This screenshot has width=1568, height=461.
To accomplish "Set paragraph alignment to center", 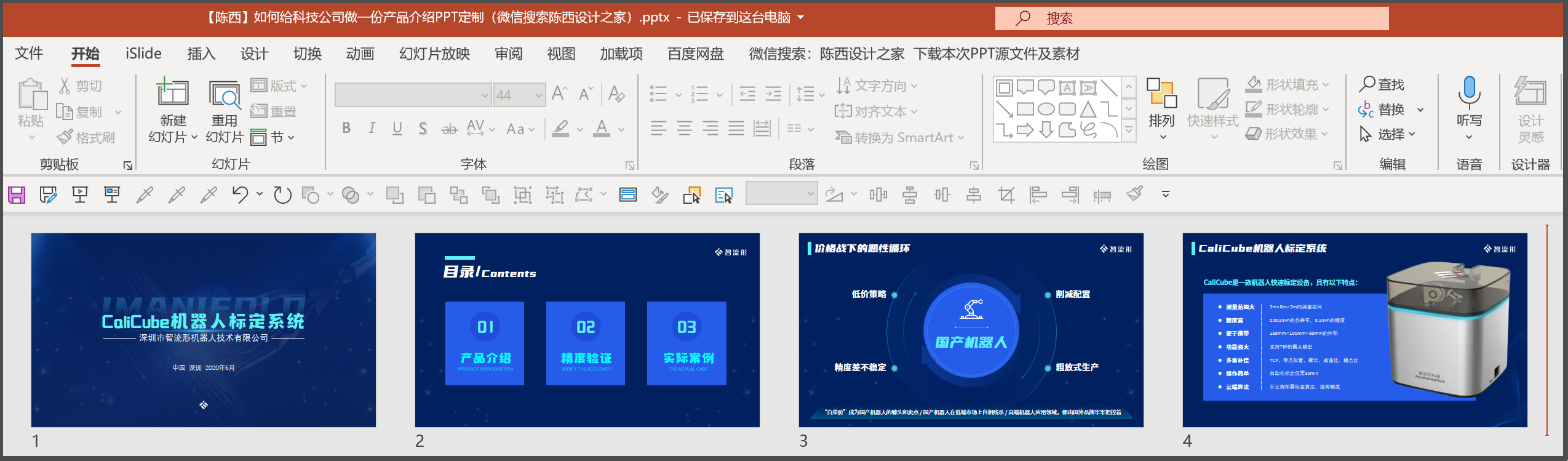I will [x=684, y=128].
